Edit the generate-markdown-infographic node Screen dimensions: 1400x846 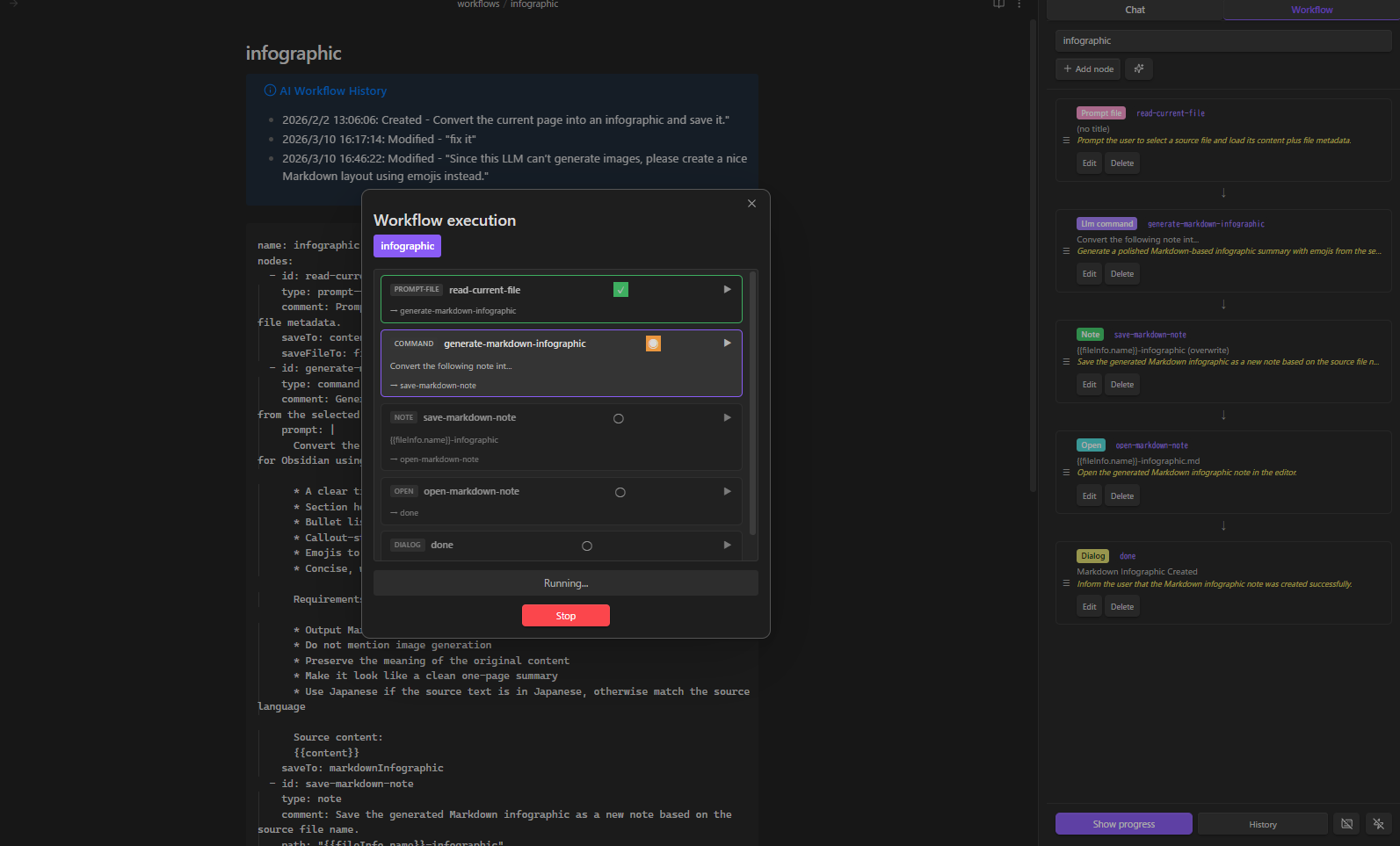(x=1089, y=274)
